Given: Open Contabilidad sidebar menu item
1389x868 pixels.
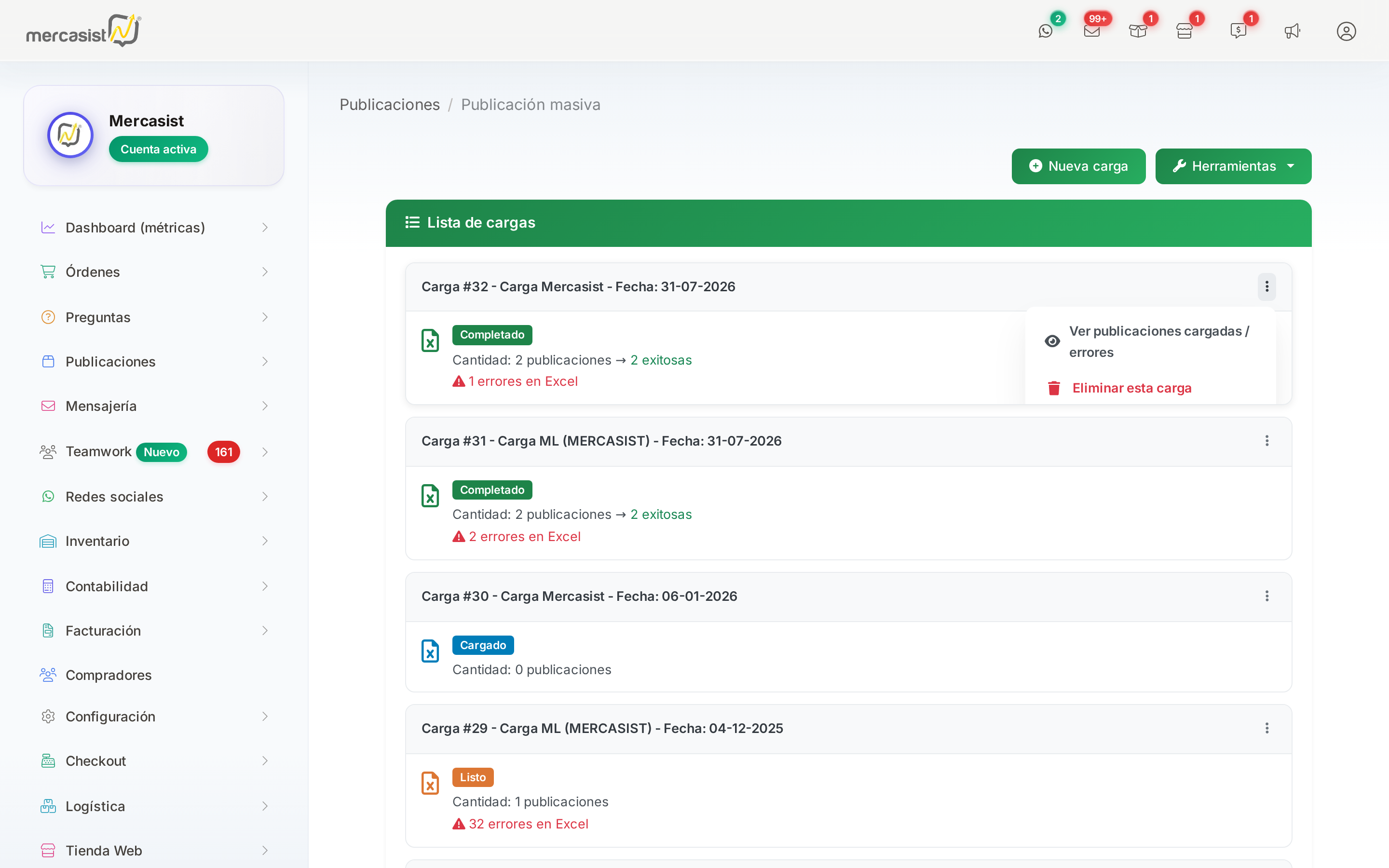Looking at the screenshot, I should [x=154, y=586].
